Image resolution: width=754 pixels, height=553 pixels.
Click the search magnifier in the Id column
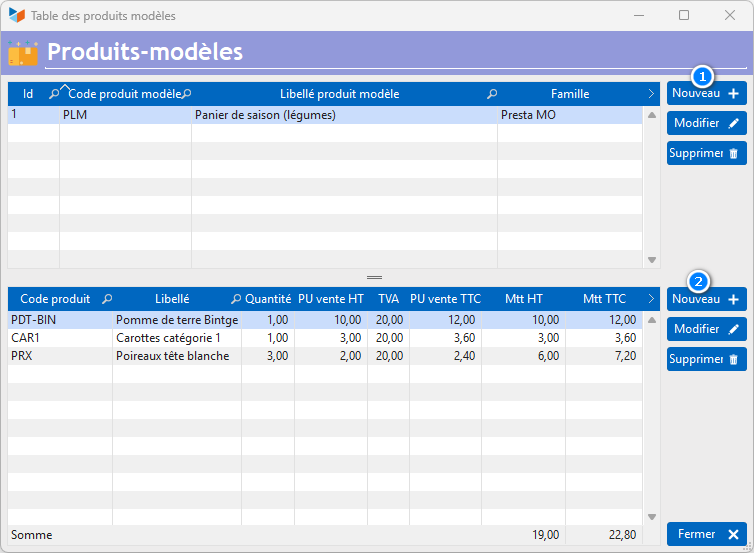coord(54,94)
